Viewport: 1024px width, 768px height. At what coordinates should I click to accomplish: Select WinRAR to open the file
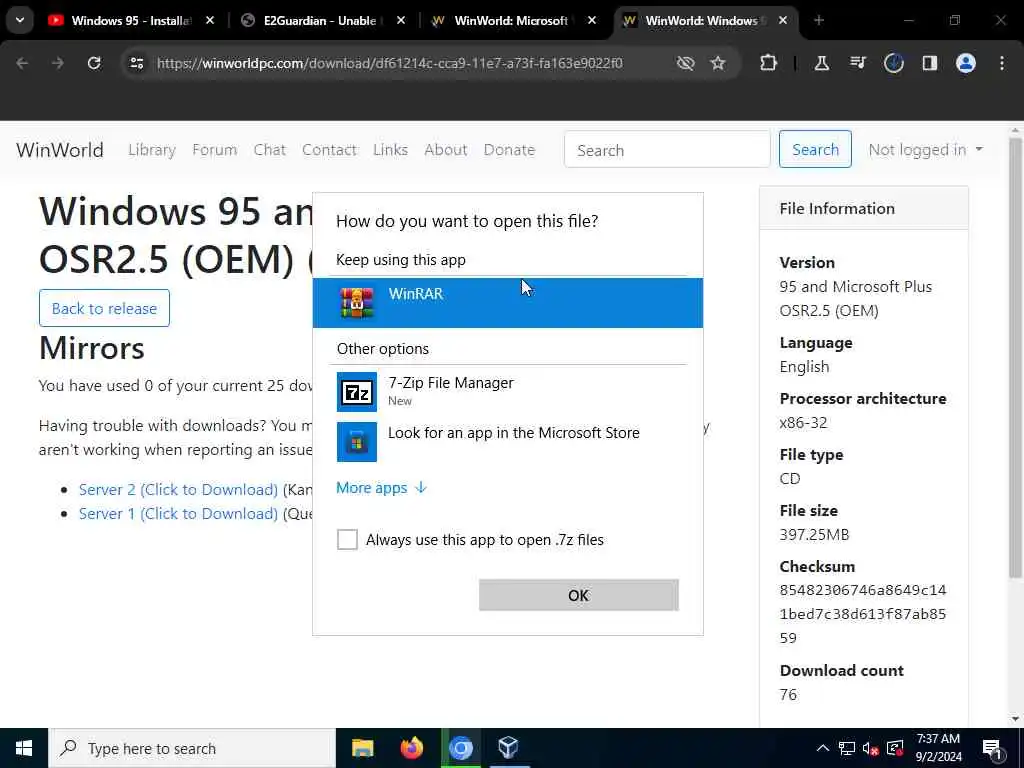click(x=507, y=303)
